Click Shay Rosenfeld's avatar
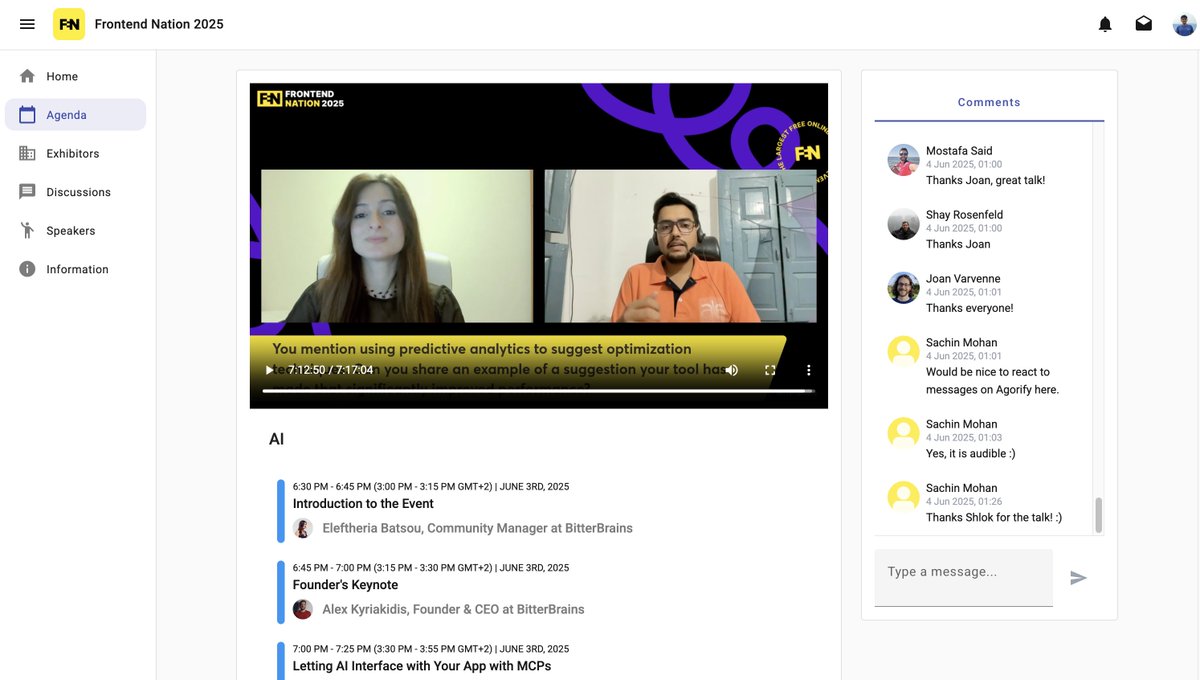 pyautogui.click(x=903, y=224)
